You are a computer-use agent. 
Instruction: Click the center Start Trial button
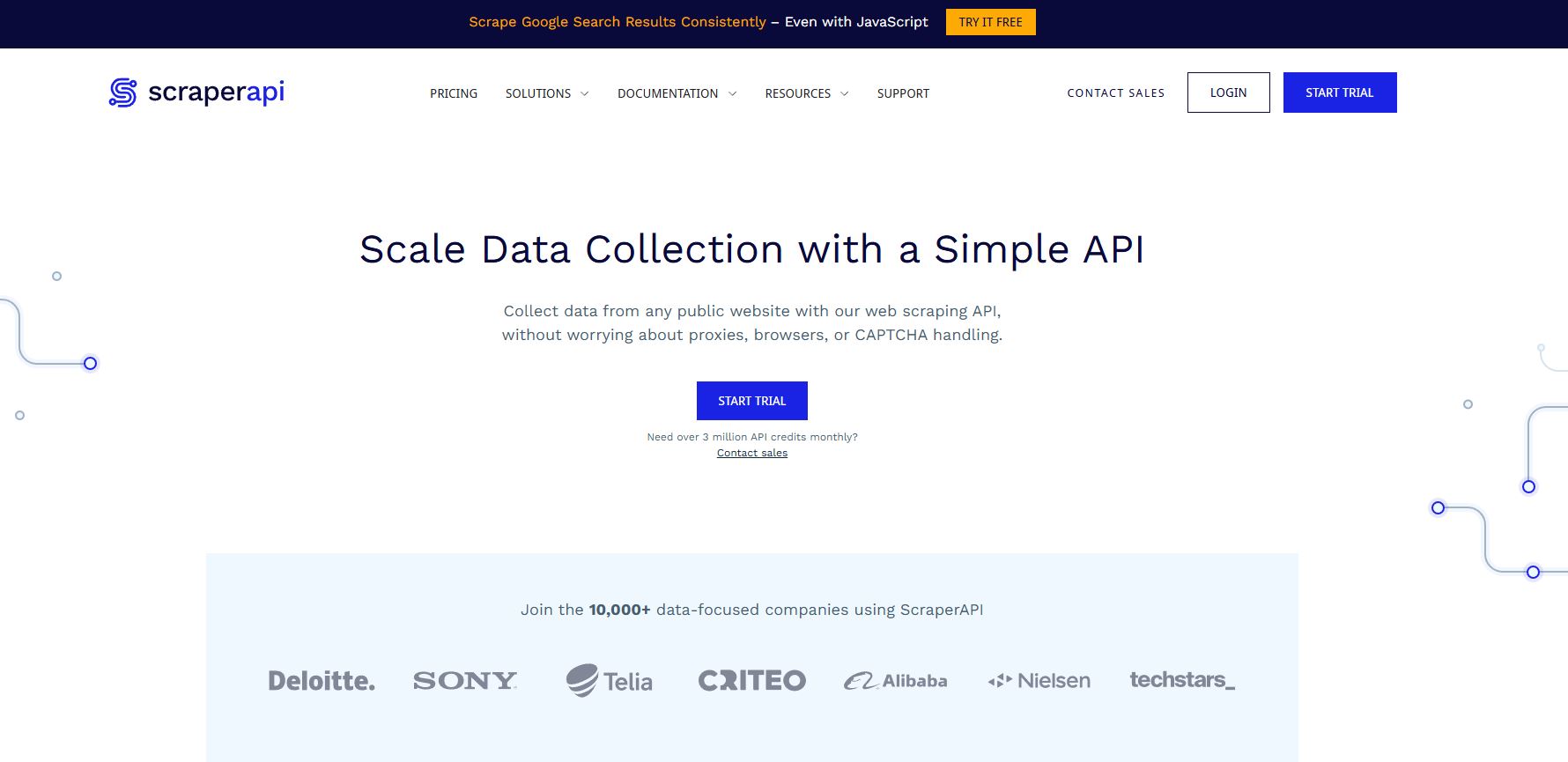pos(751,401)
